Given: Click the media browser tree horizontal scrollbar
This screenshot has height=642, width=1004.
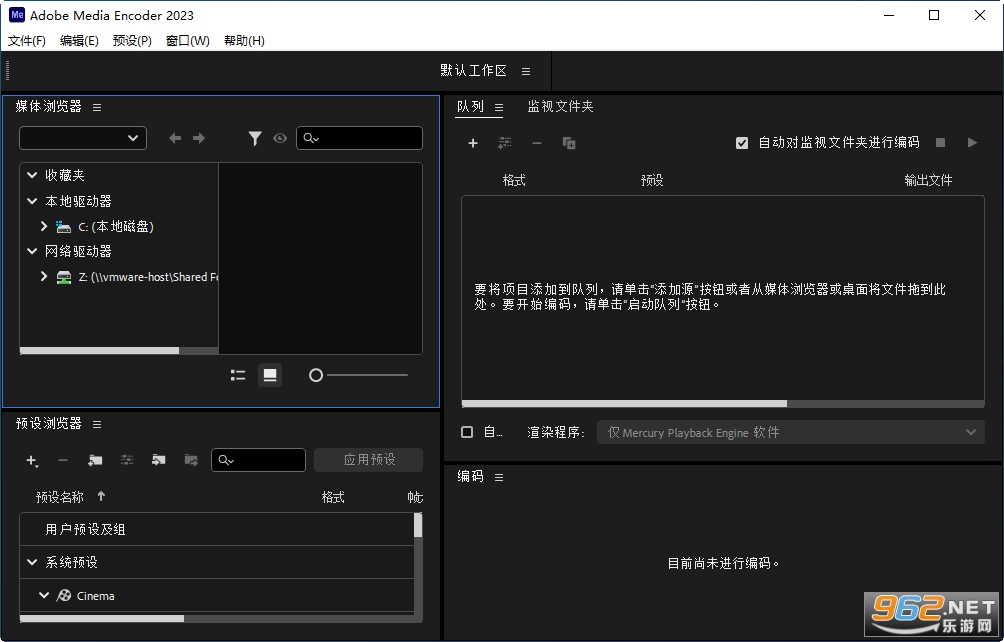Looking at the screenshot, I should point(99,351).
